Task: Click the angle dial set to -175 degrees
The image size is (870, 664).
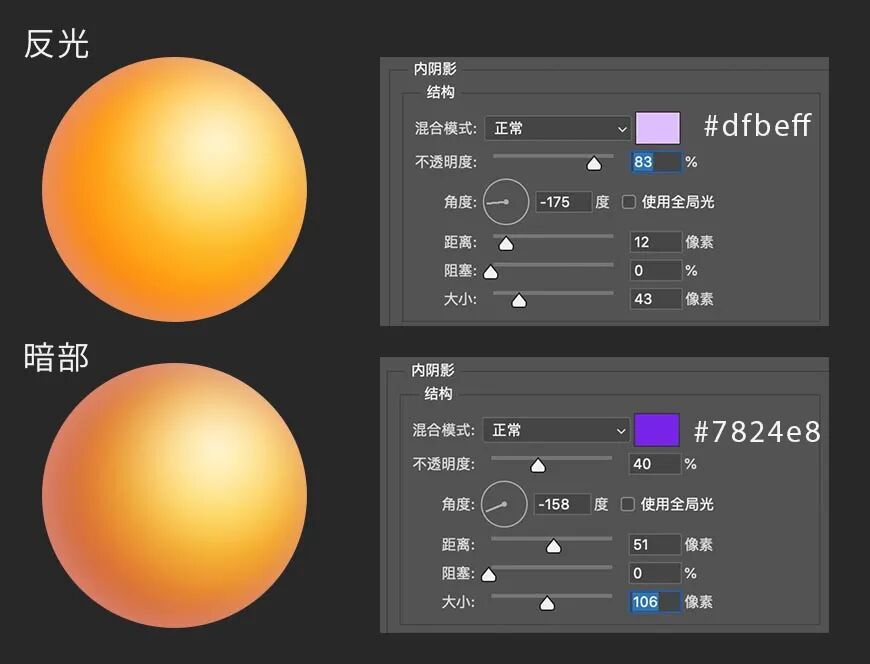Action: pos(506,202)
